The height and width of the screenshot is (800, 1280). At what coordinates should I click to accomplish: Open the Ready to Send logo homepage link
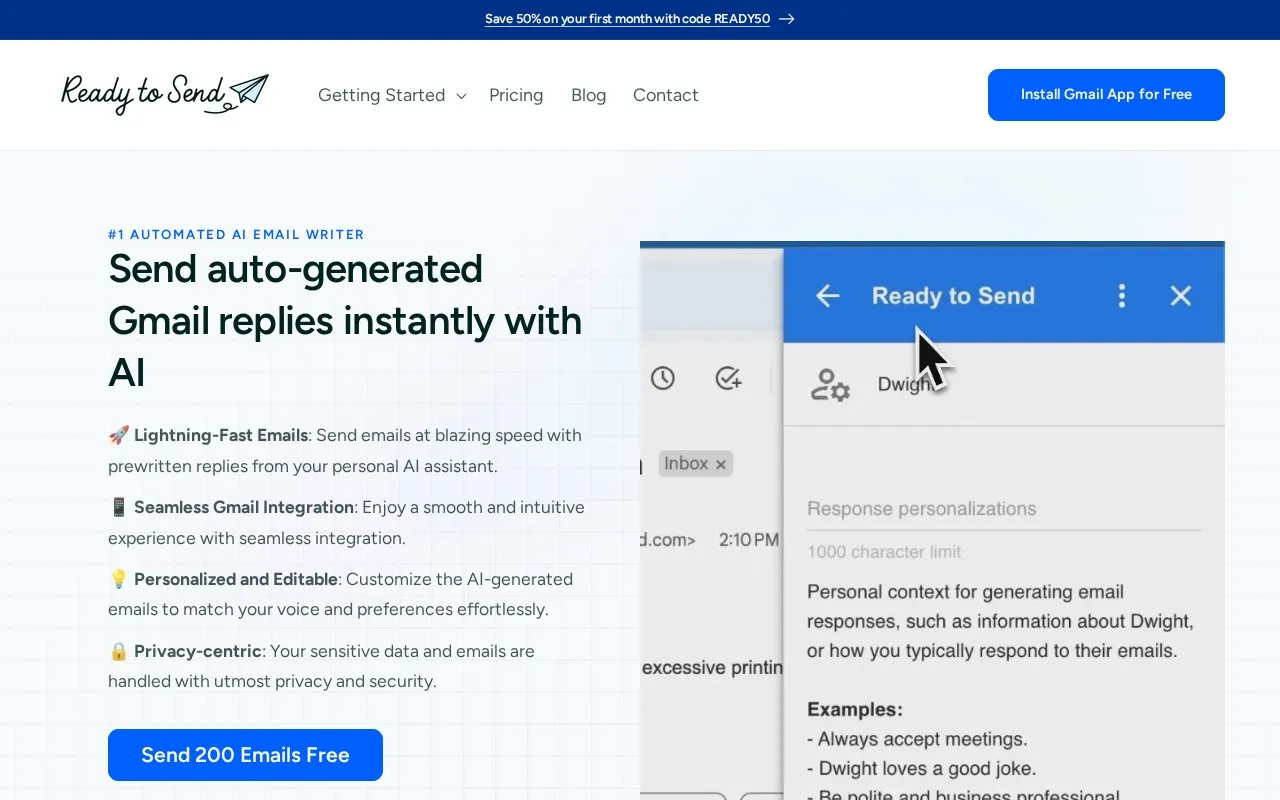point(164,95)
